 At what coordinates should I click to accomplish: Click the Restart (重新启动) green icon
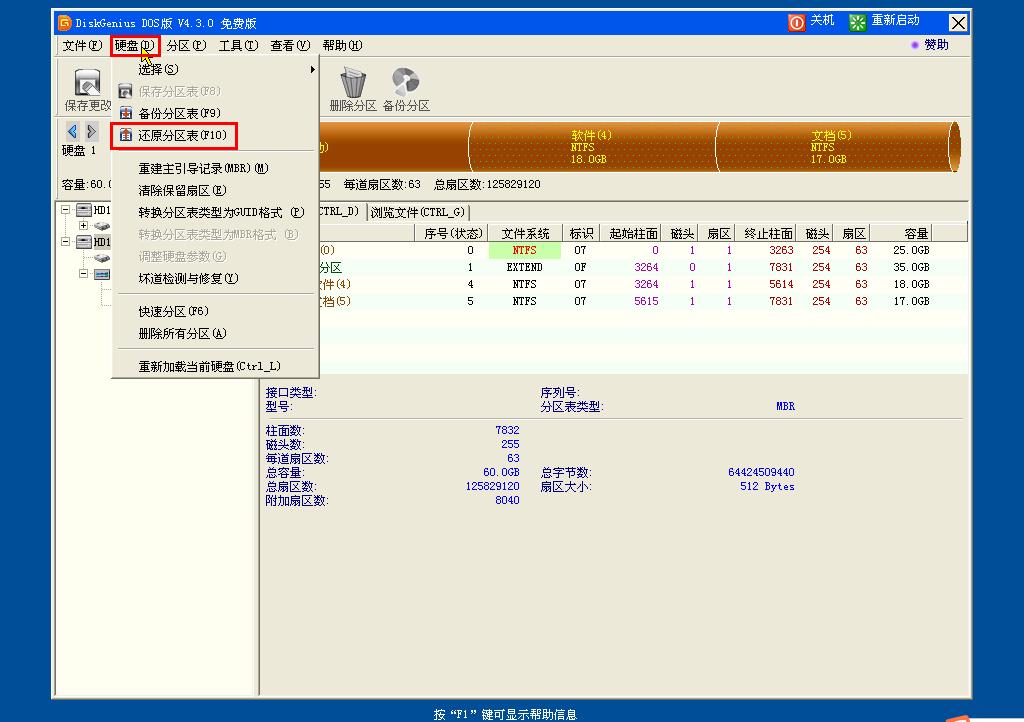pos(857,23)
